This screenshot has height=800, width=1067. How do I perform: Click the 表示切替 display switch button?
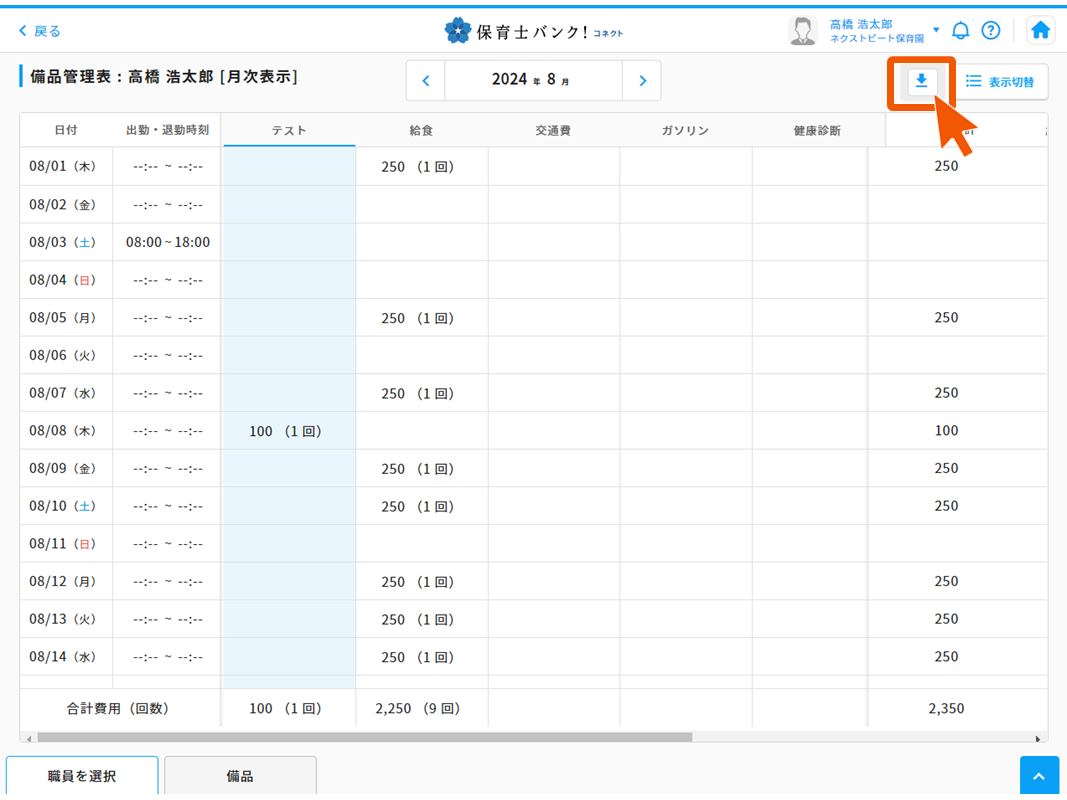[1000, 82]
